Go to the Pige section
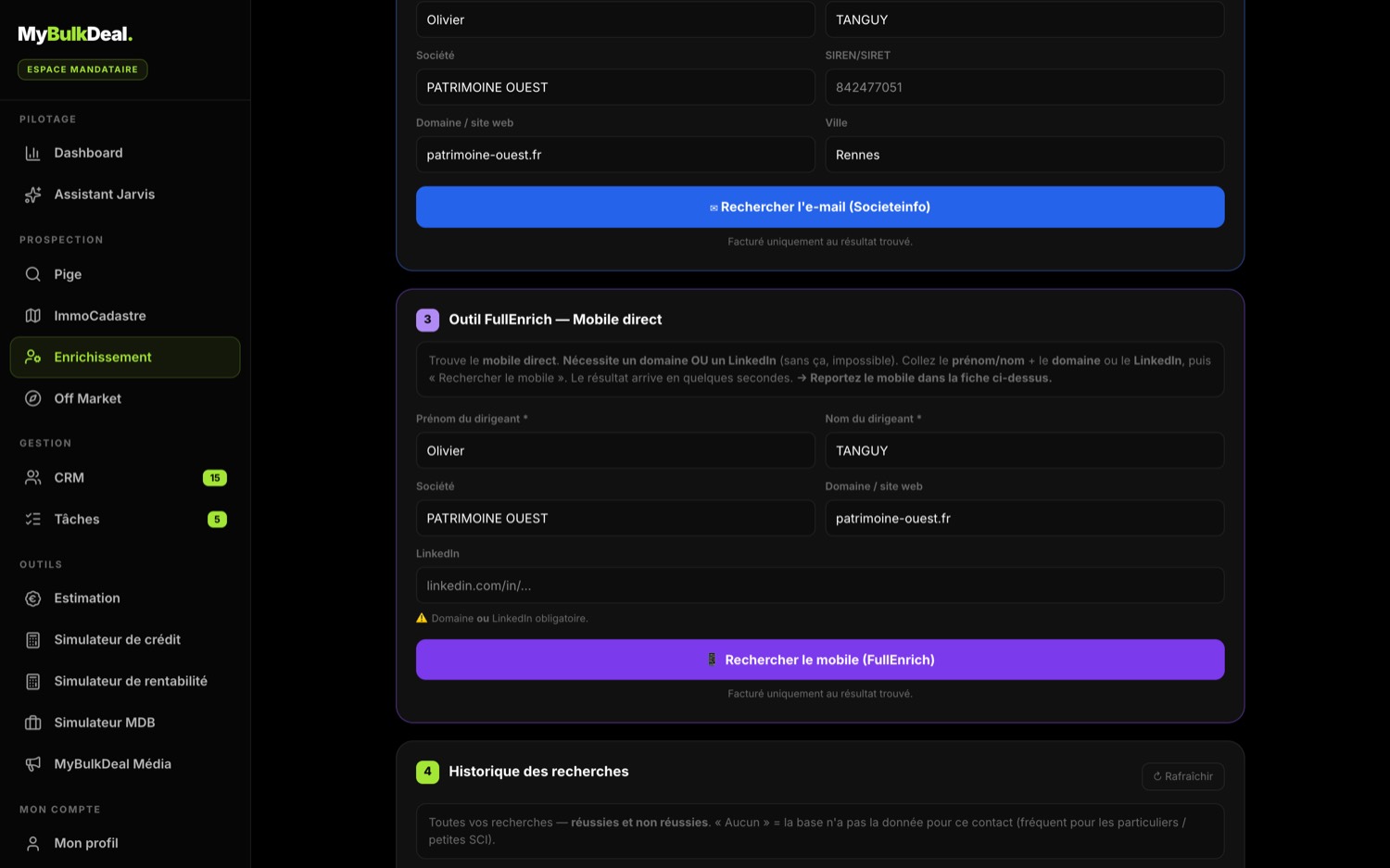This screenshot has width=1390, height=868. pyautogui.click(x=125, y=274)
